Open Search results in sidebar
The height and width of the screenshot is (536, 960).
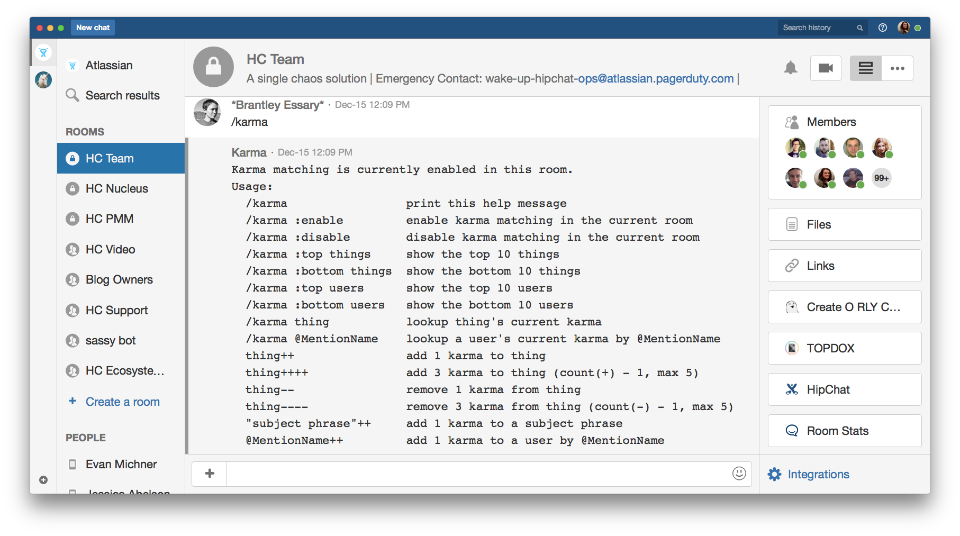point(121,96)
